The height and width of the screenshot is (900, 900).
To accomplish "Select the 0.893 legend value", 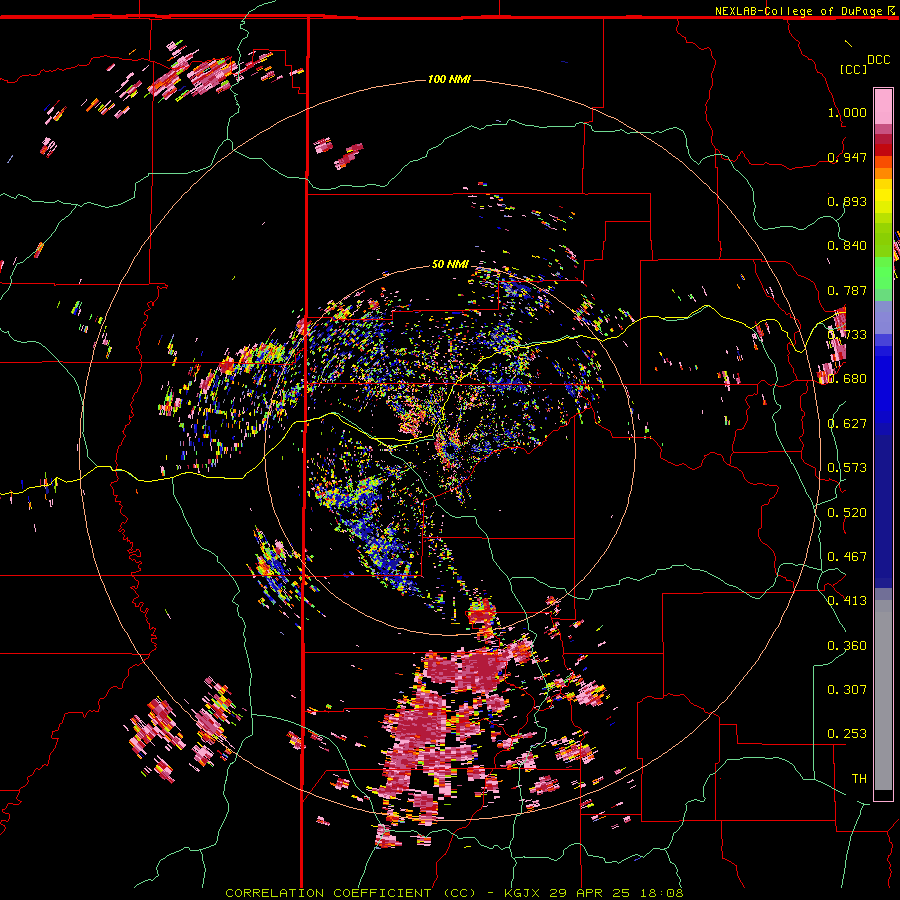I will 847,201.
